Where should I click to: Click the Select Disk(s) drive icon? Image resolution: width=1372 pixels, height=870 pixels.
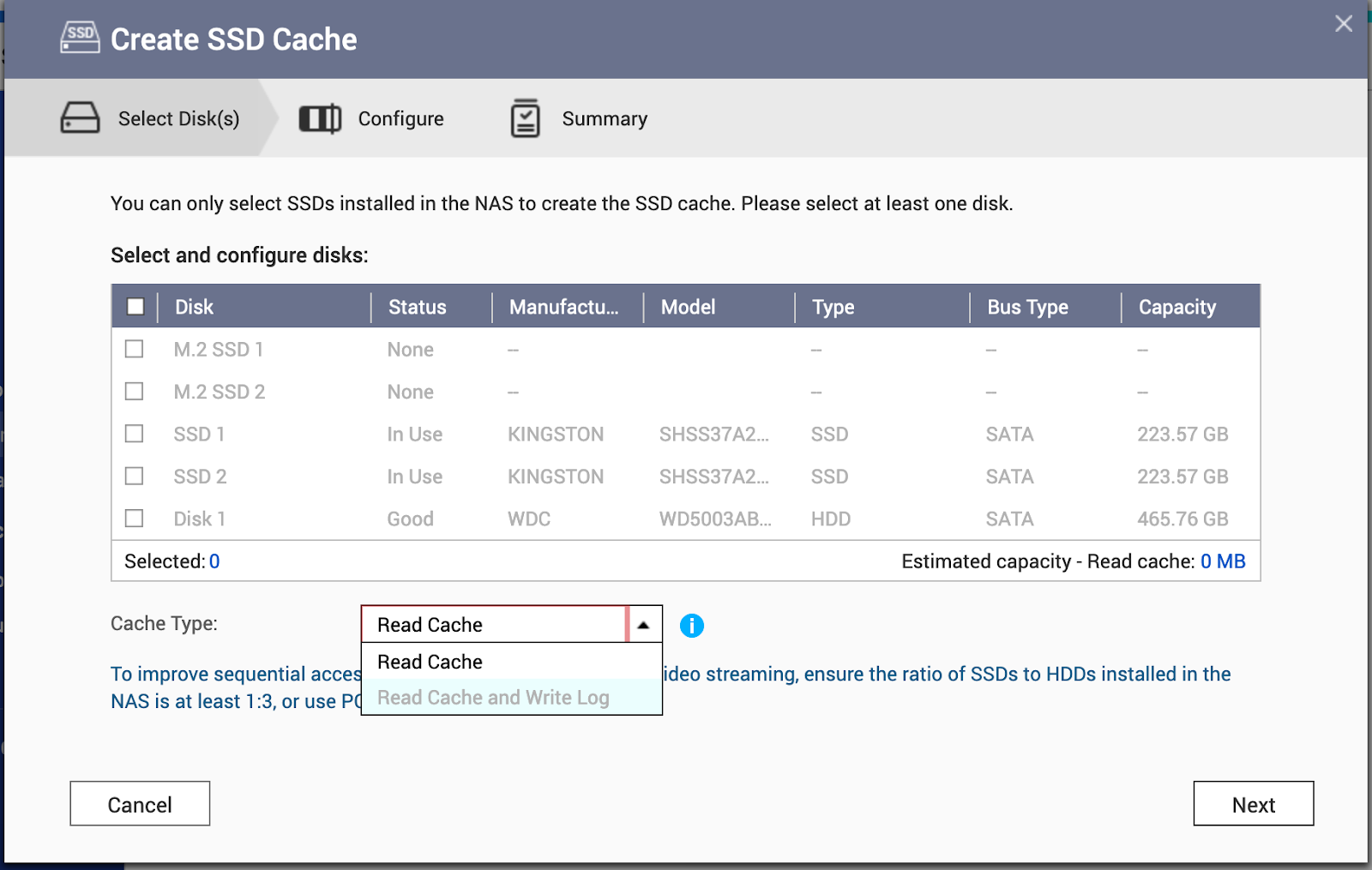pyautogui.click(x=80, y=118)
